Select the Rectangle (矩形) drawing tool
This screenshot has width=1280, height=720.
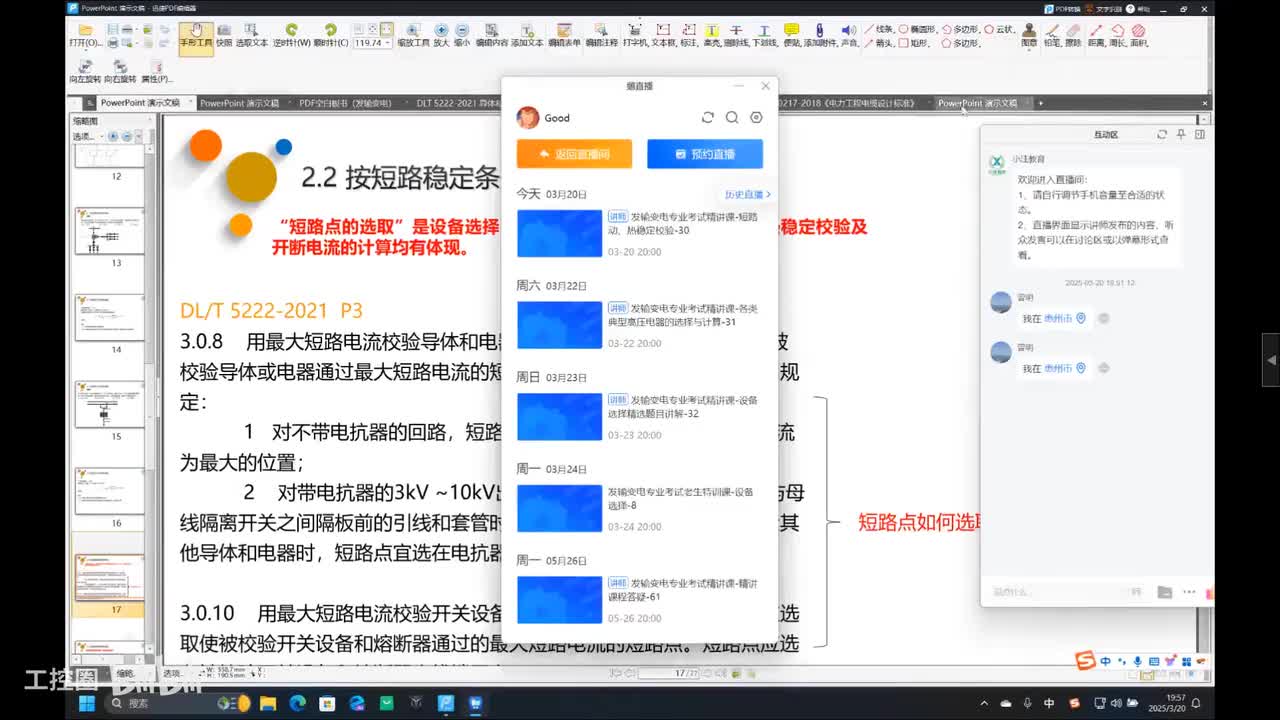point(914,43)
